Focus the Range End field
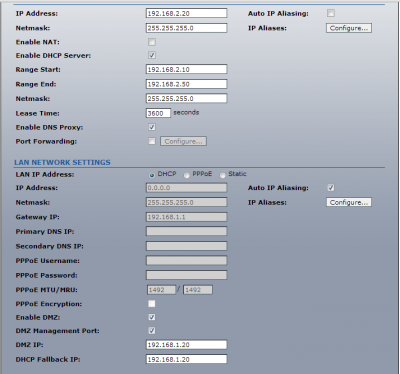Image resolution: width=400 pixels, height=374 pixels. pyautogui.click(x=186, y=84)
